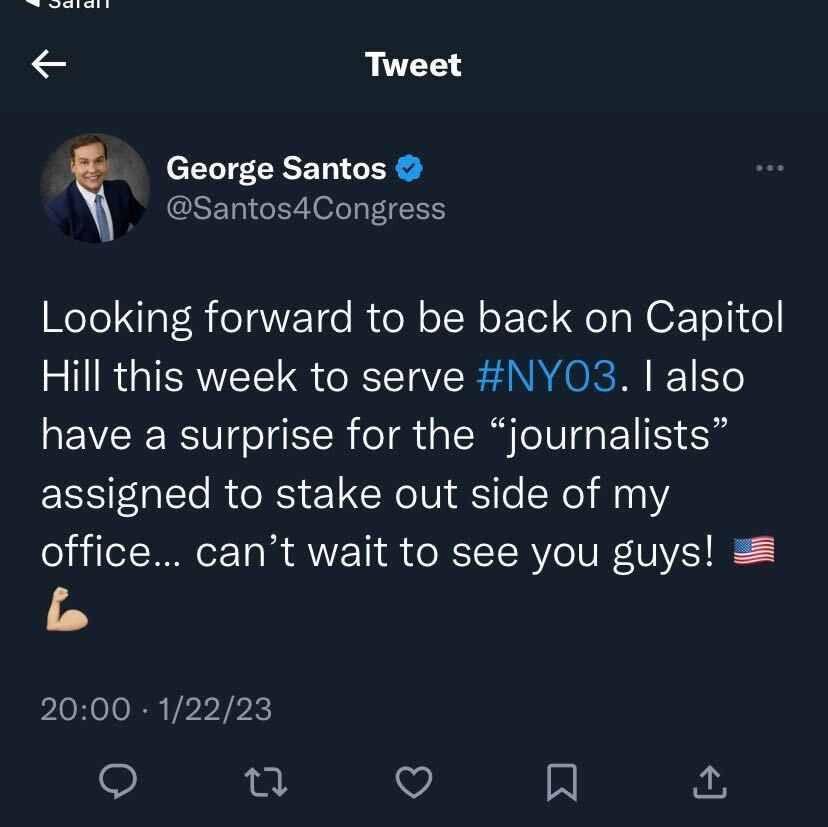
Task: Click the flexed bicep emoji
Action: tap(66, 613)
